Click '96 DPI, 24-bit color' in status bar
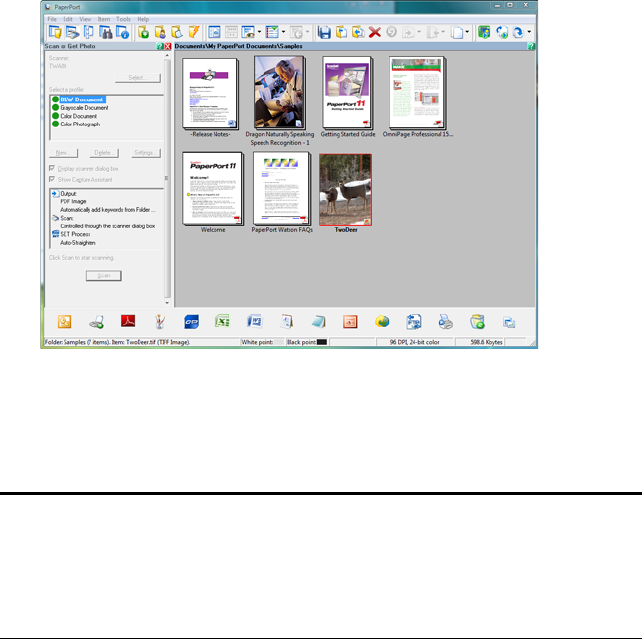642x639 pixels. point(414,342)
